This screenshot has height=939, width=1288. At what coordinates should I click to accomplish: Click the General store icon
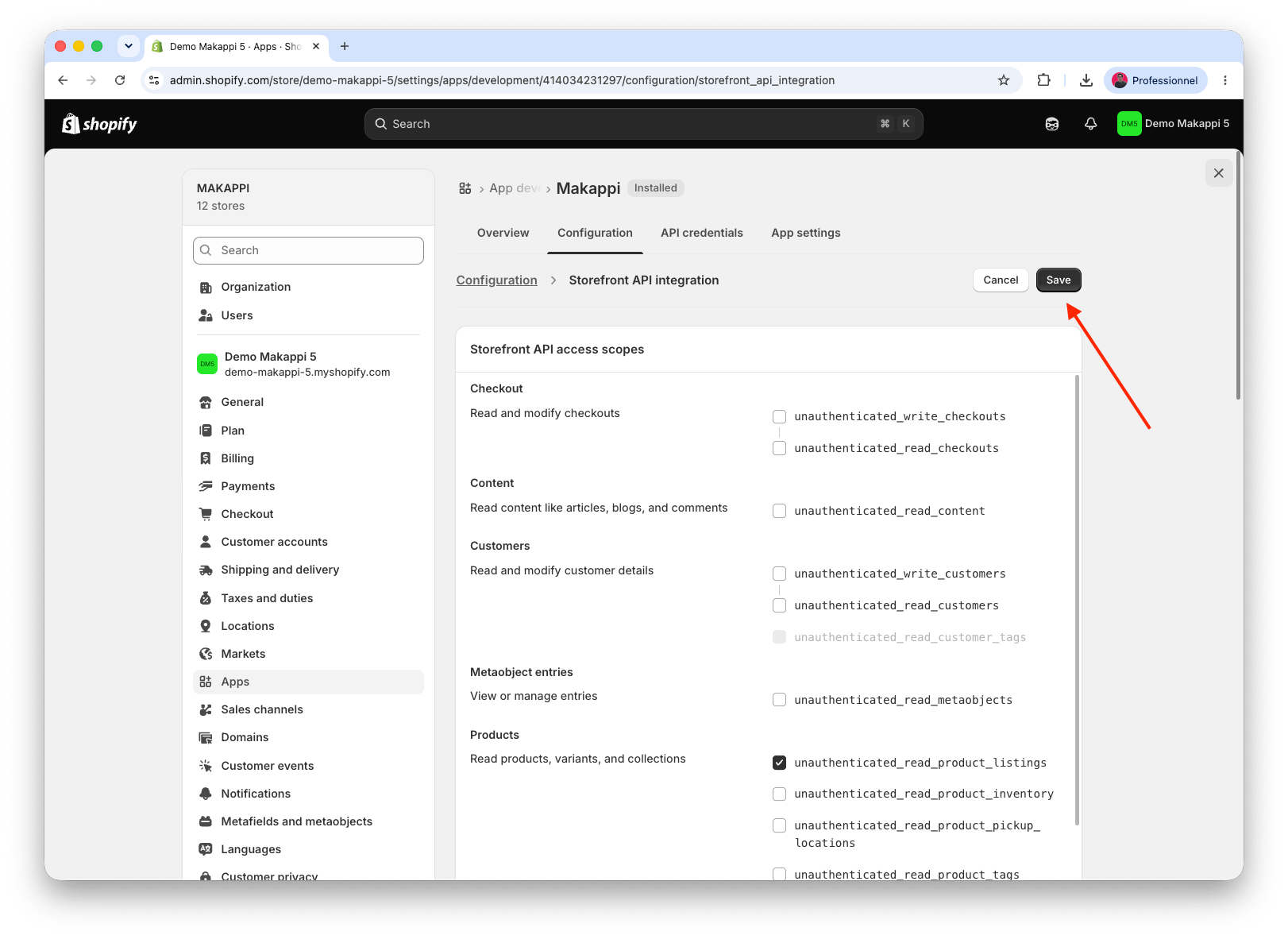tap(206, 402)
